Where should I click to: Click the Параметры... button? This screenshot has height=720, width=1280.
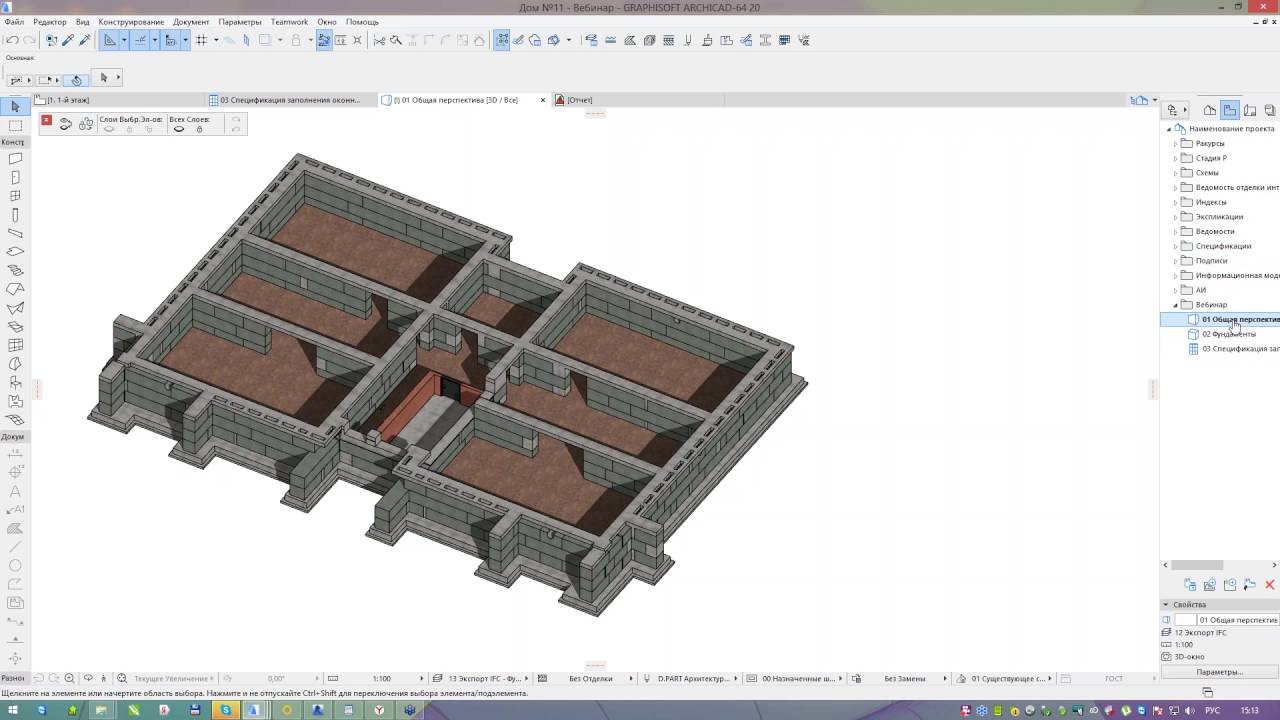pos(1219,672)
